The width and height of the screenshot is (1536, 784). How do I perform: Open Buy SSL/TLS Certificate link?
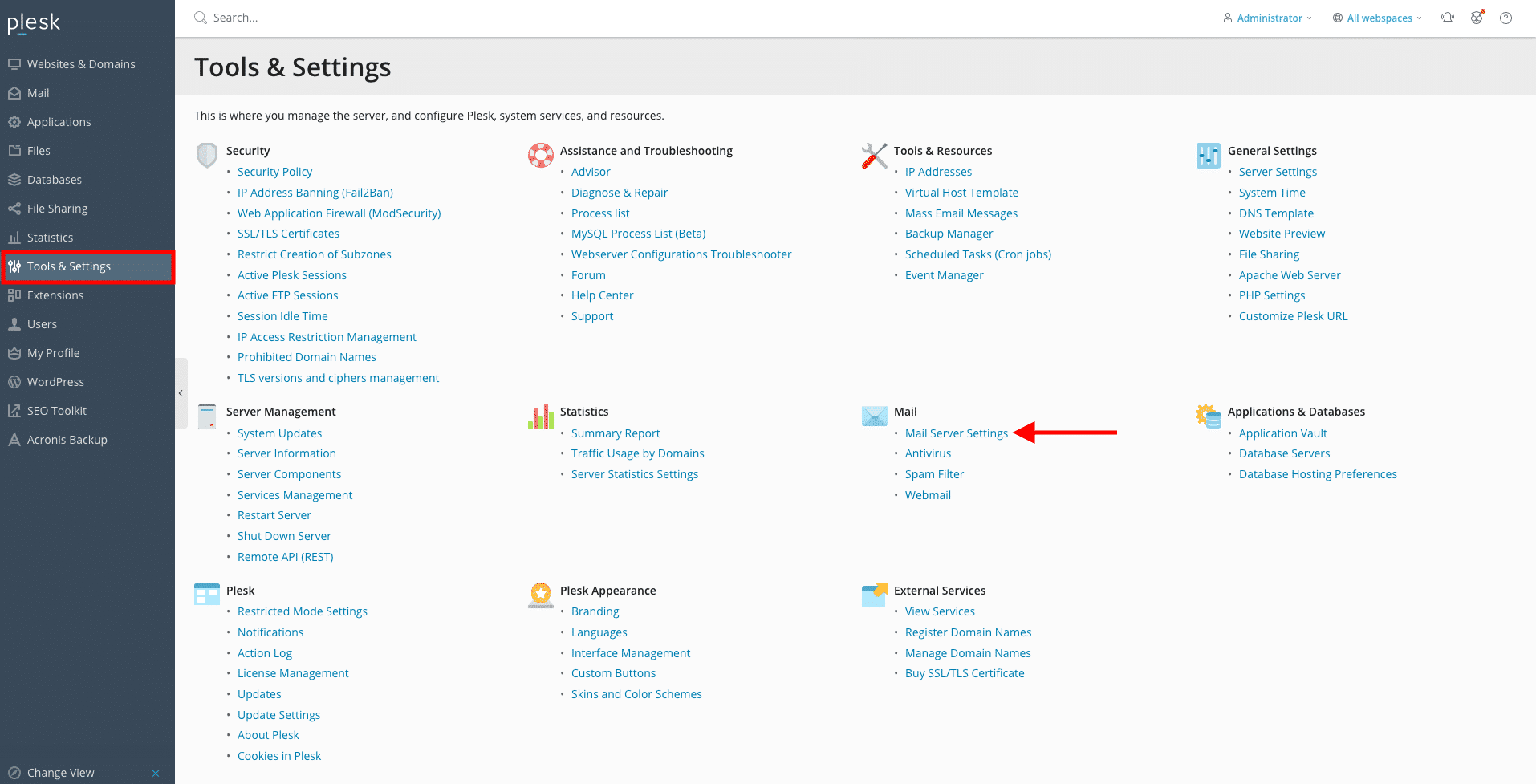coord(965,673)
